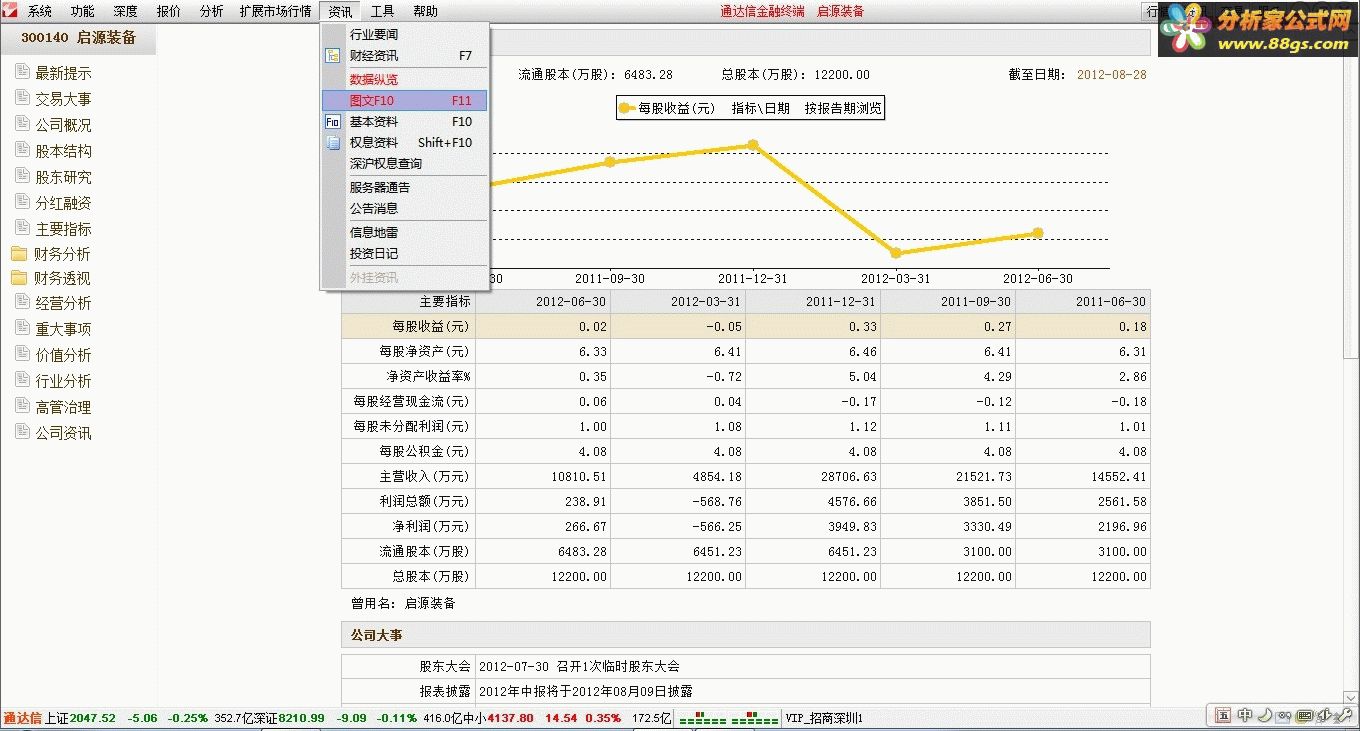
Task: Click the 主要指标 document icon in sidebar
Action: [x=22, y=228]
